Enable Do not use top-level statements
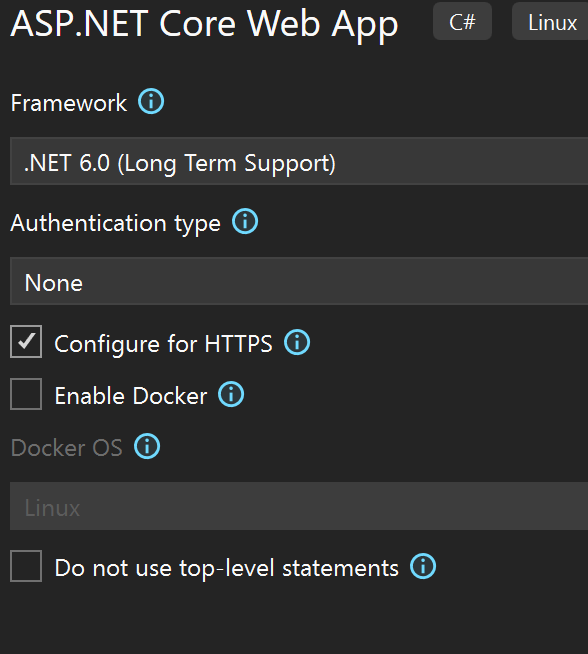The height and width of the screenshot is (654, 588). click(x=26, y=566)
